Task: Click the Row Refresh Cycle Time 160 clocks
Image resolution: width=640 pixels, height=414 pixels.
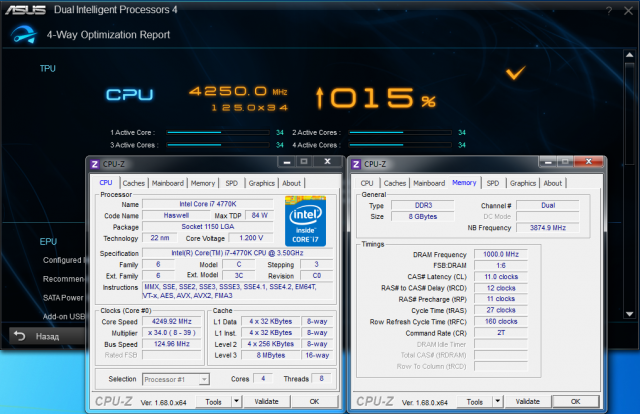Action: pos(501,321)
